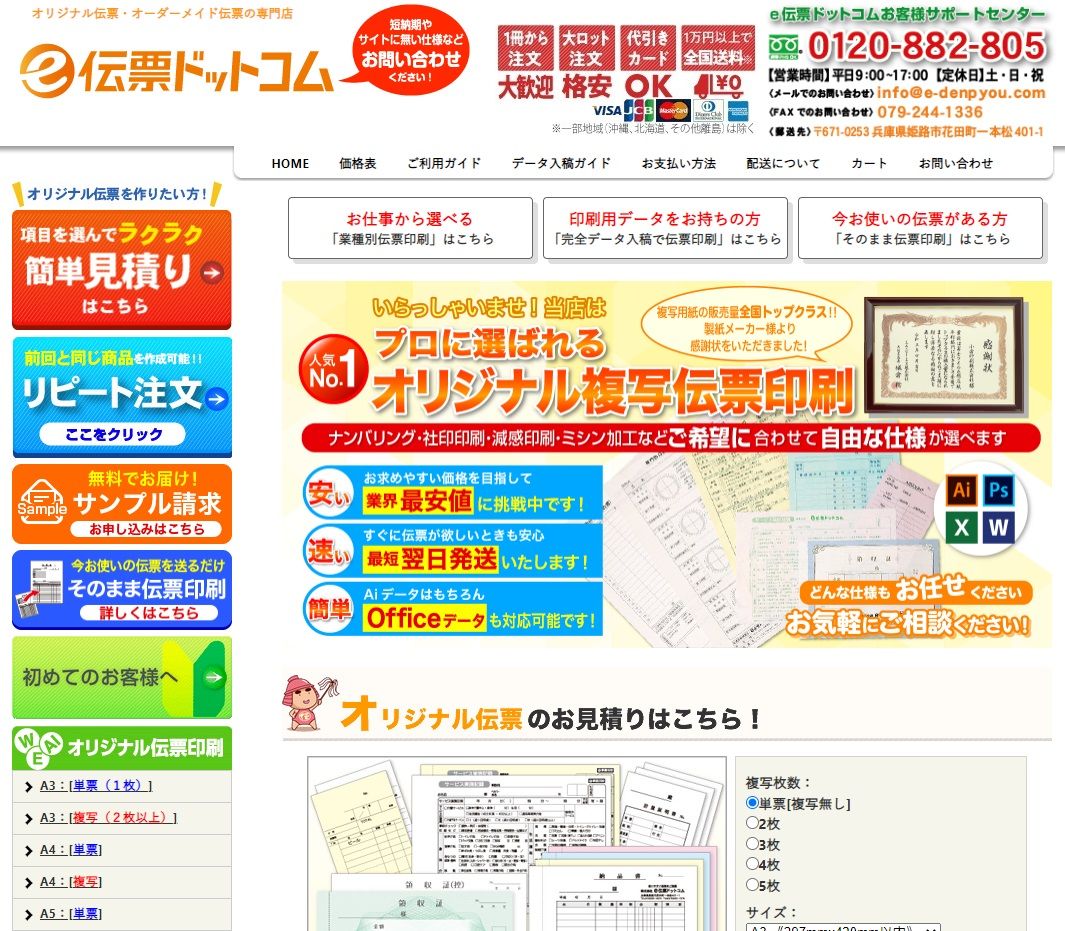Open the お支払い方法 menu item
The width and height of the screenshot is (1065, 931).
(x=679, y=164)
